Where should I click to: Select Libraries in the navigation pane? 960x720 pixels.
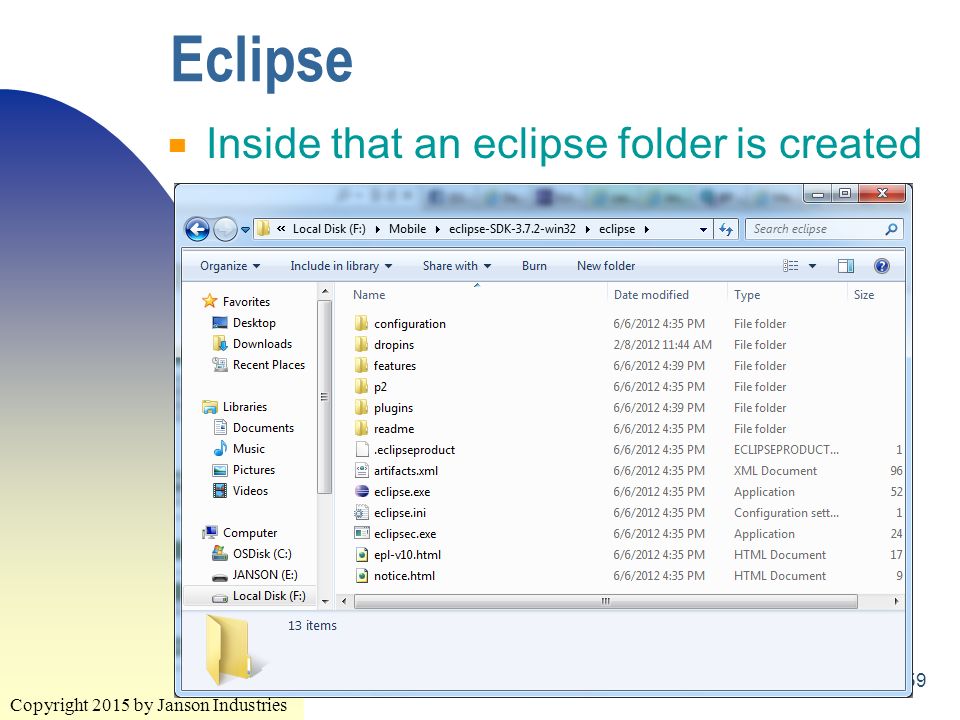point(244,407)
